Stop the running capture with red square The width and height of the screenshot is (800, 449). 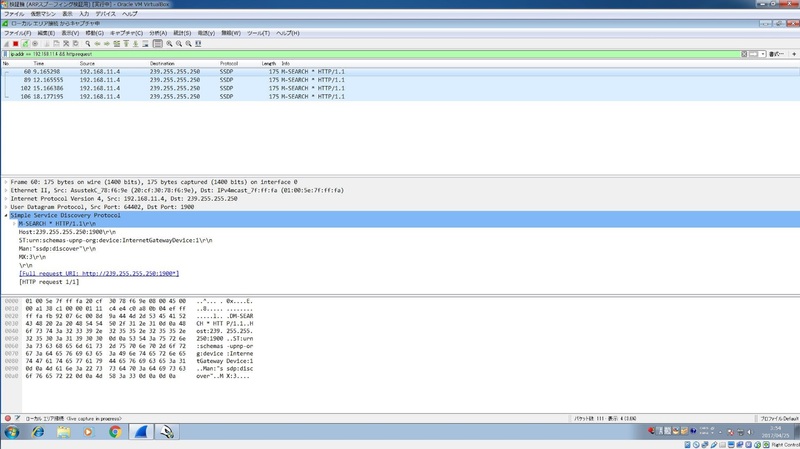pyautogui.click(x=16, y=44)
